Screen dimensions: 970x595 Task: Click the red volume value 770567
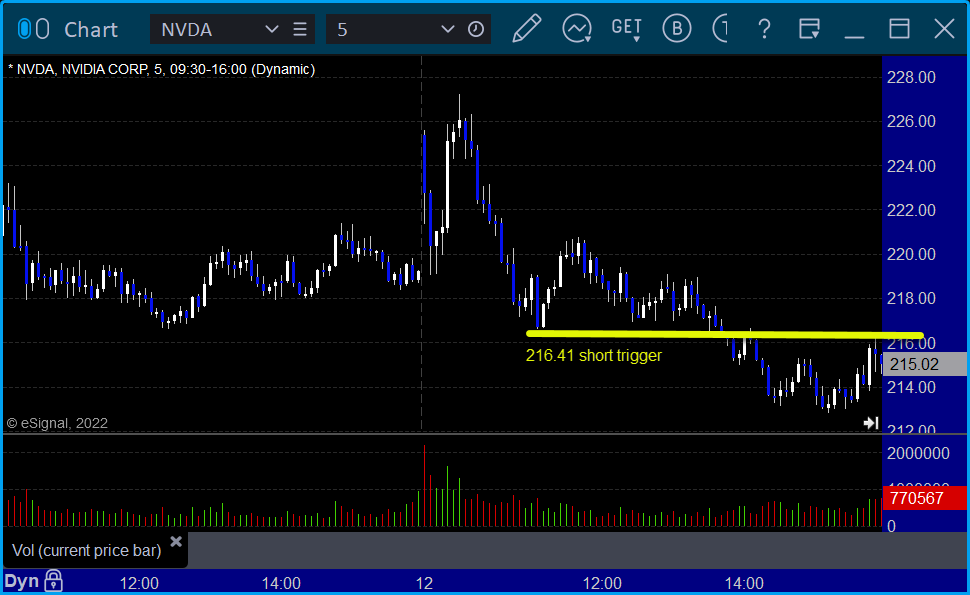(924, 498)
